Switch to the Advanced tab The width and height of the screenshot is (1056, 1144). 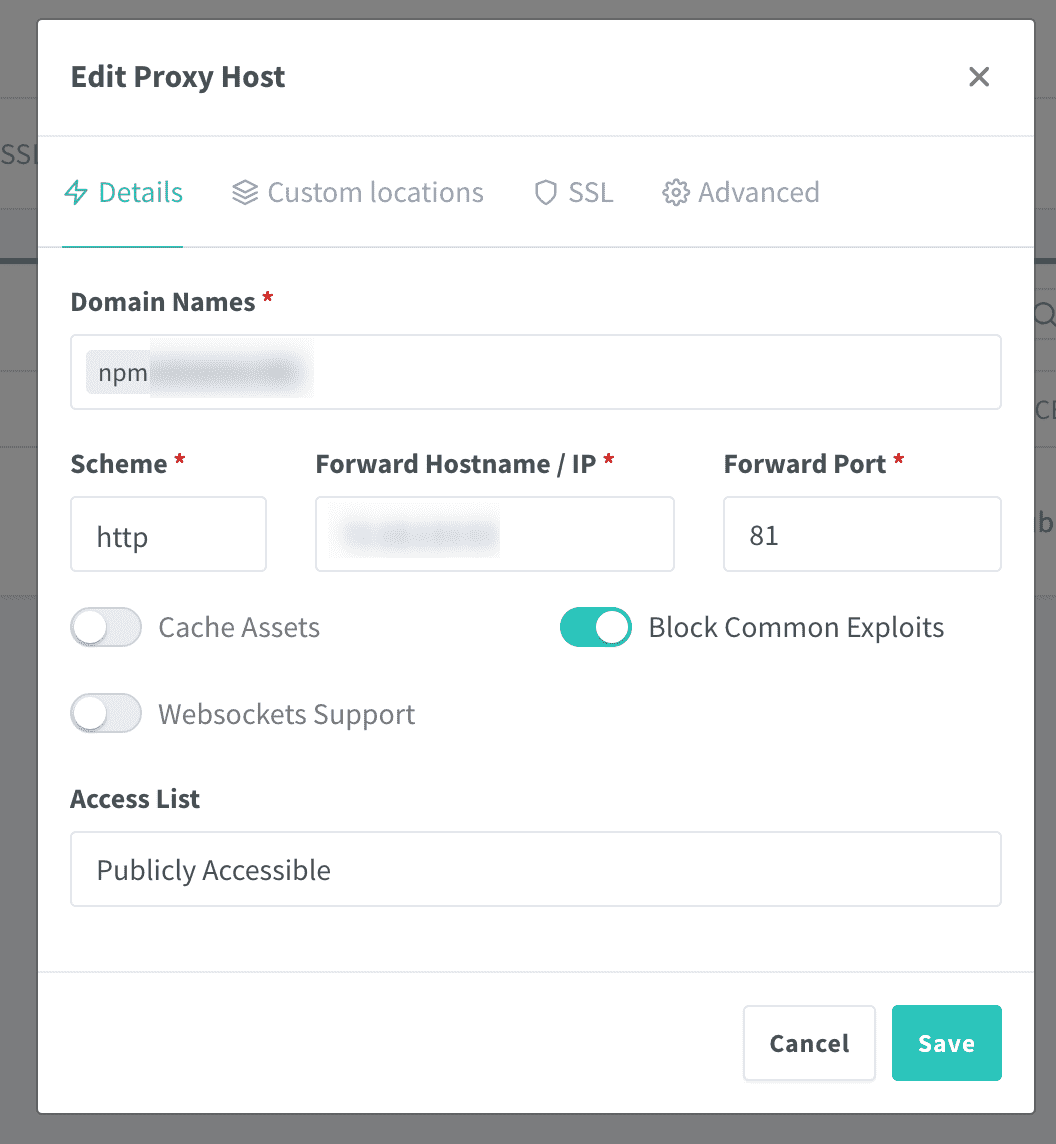point(759,192)
